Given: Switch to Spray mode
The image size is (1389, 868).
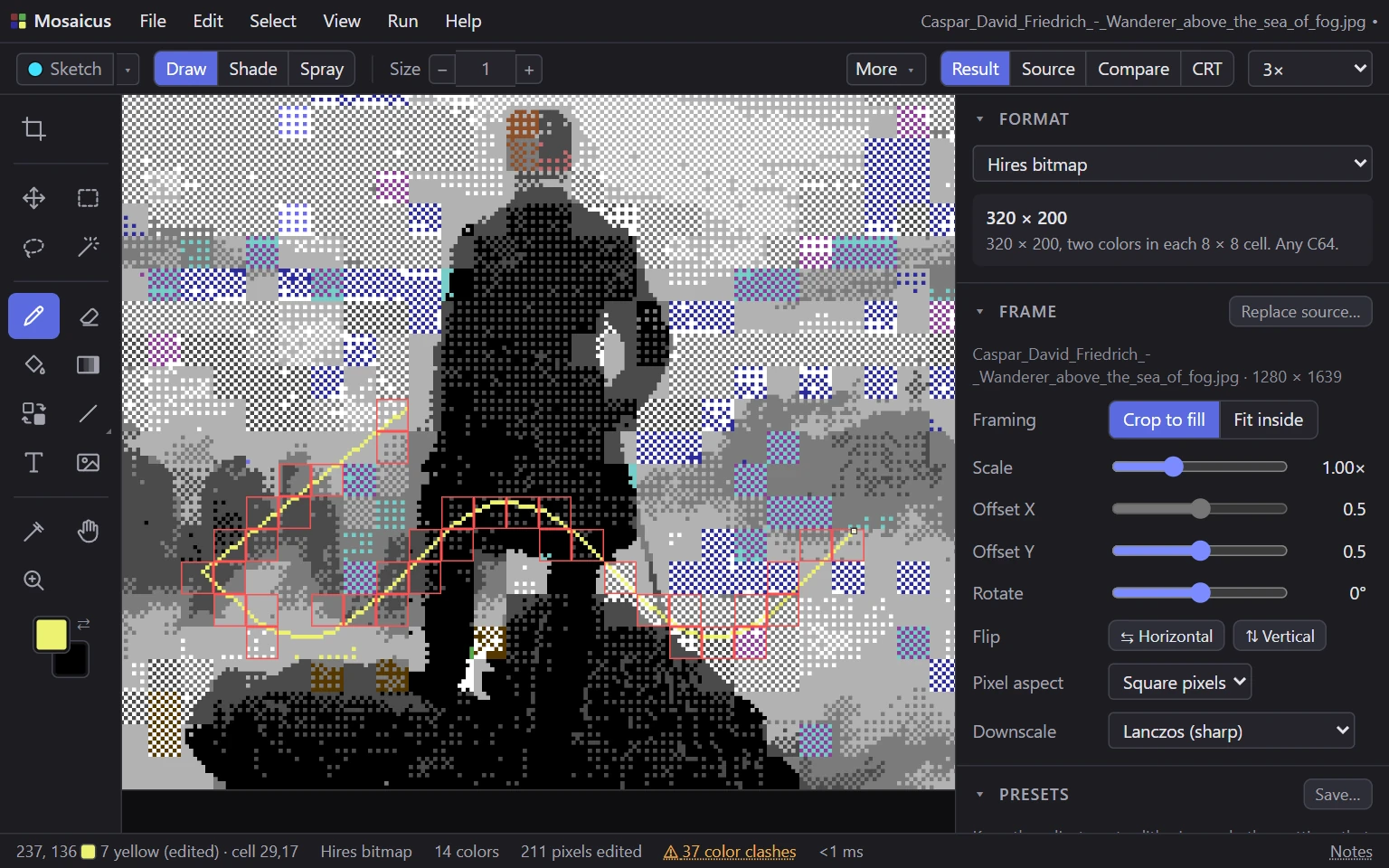Looking at the screenshot, I should 322,69.
